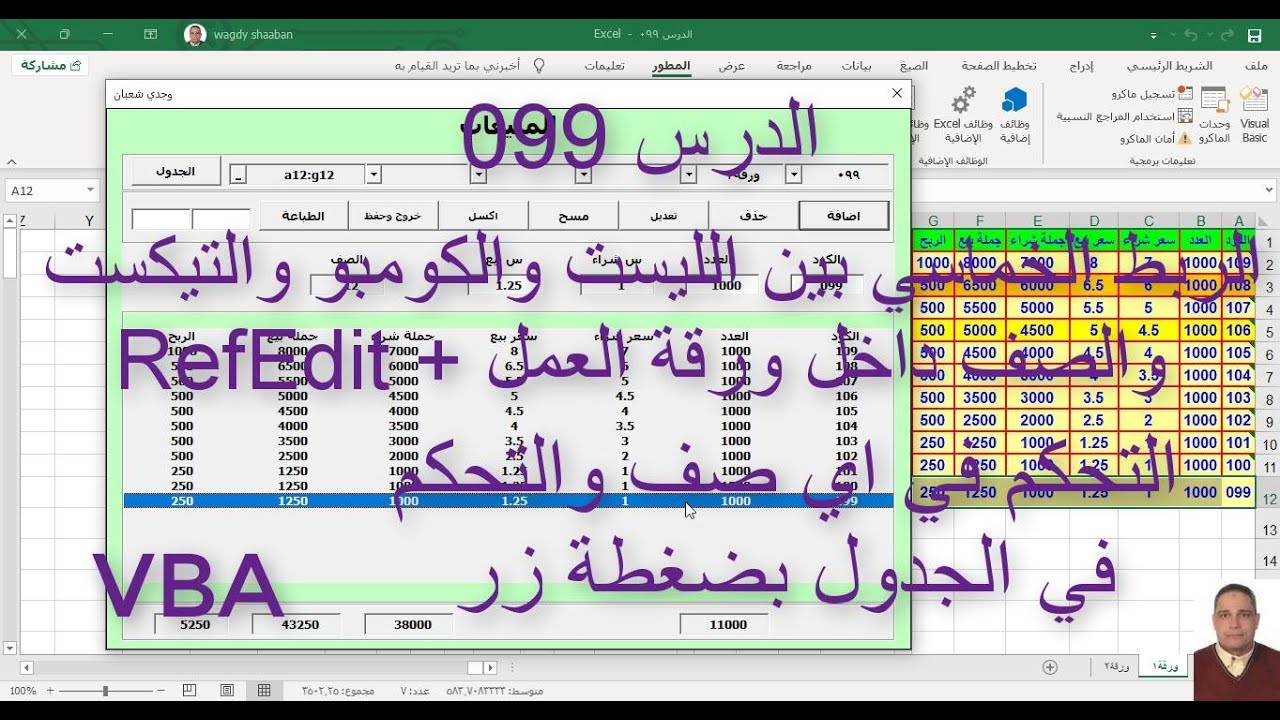
Task: Open the Help (تعليمات) tab
Action: 605,66
